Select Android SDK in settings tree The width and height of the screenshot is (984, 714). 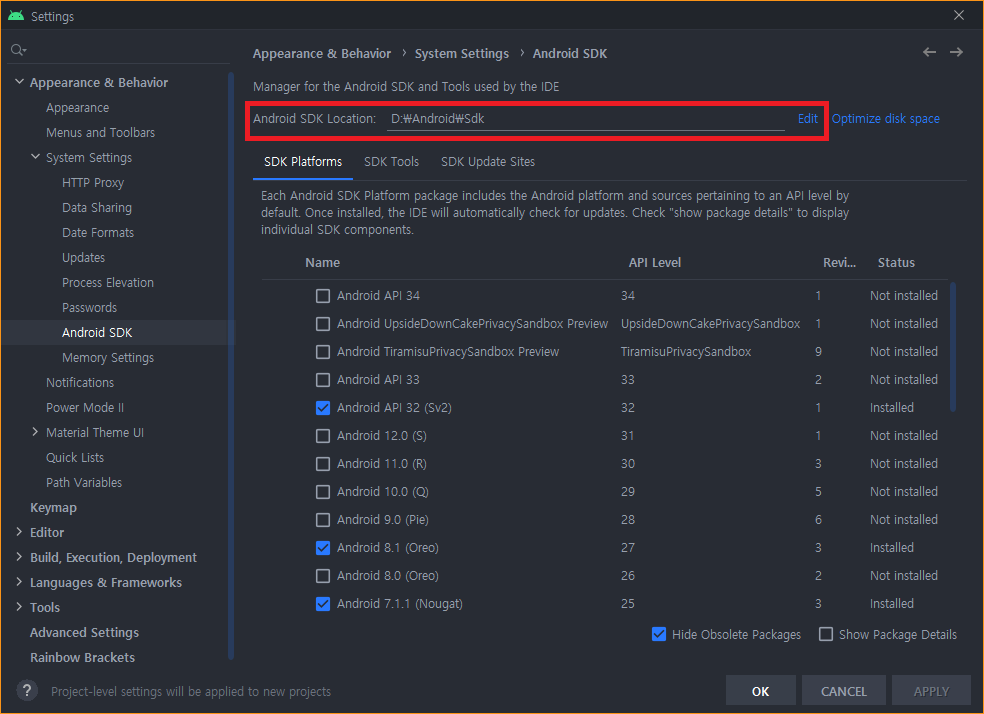pyautogui.click(x=97, y=333)
